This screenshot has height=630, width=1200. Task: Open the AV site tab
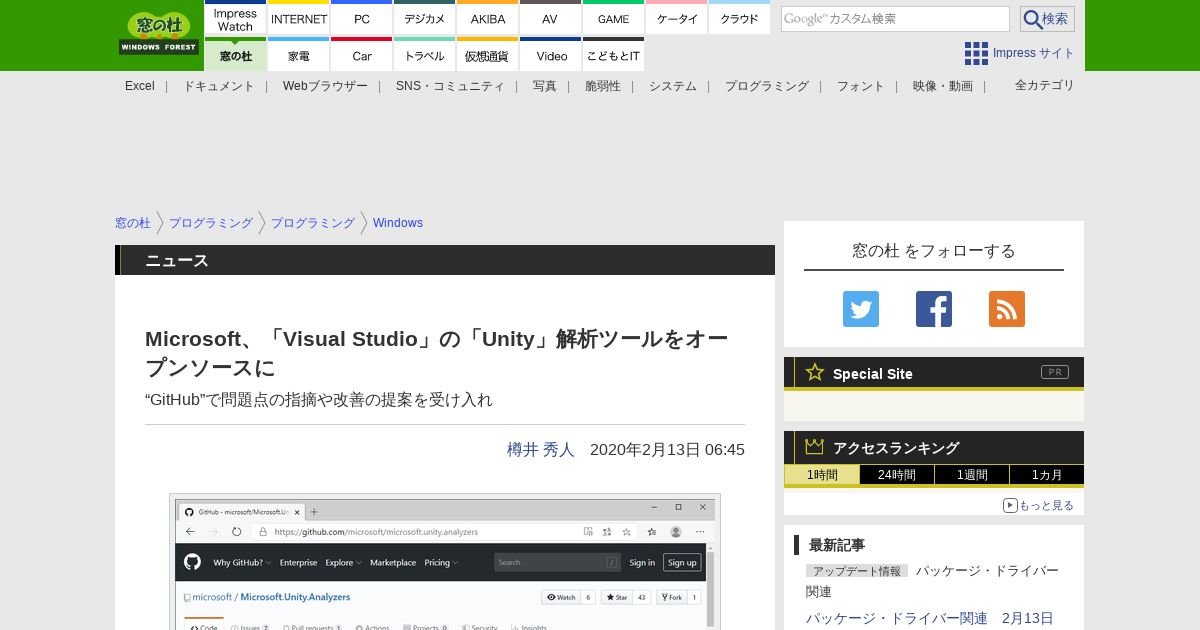tap(550, 18)
